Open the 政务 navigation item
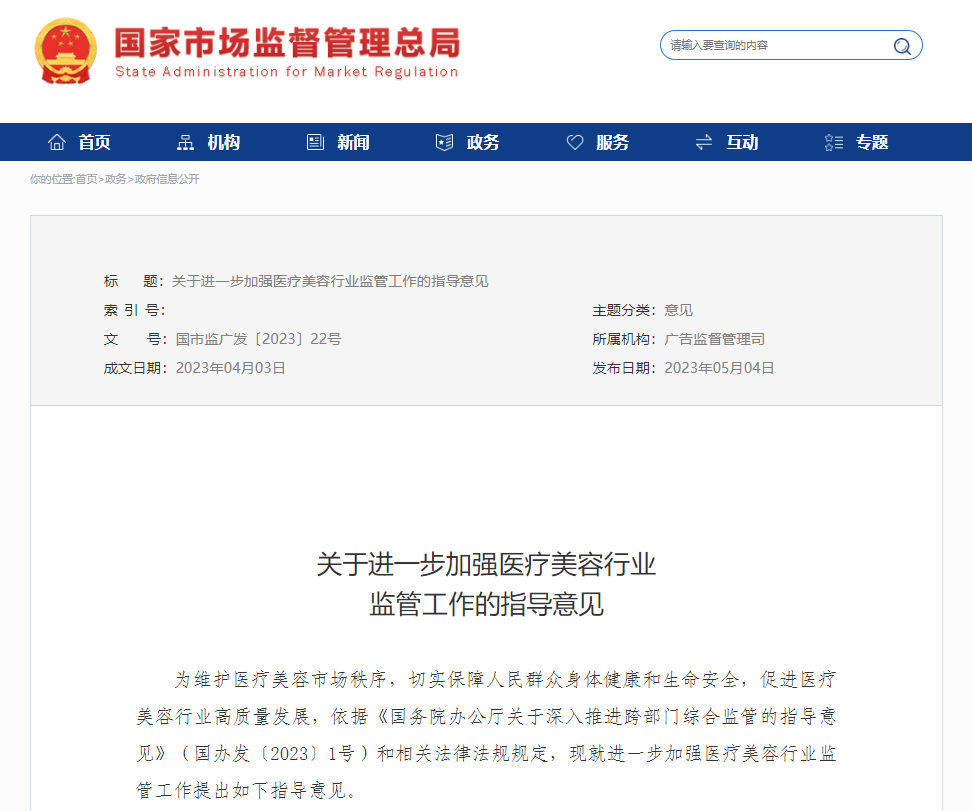 [x=483, y=143]
